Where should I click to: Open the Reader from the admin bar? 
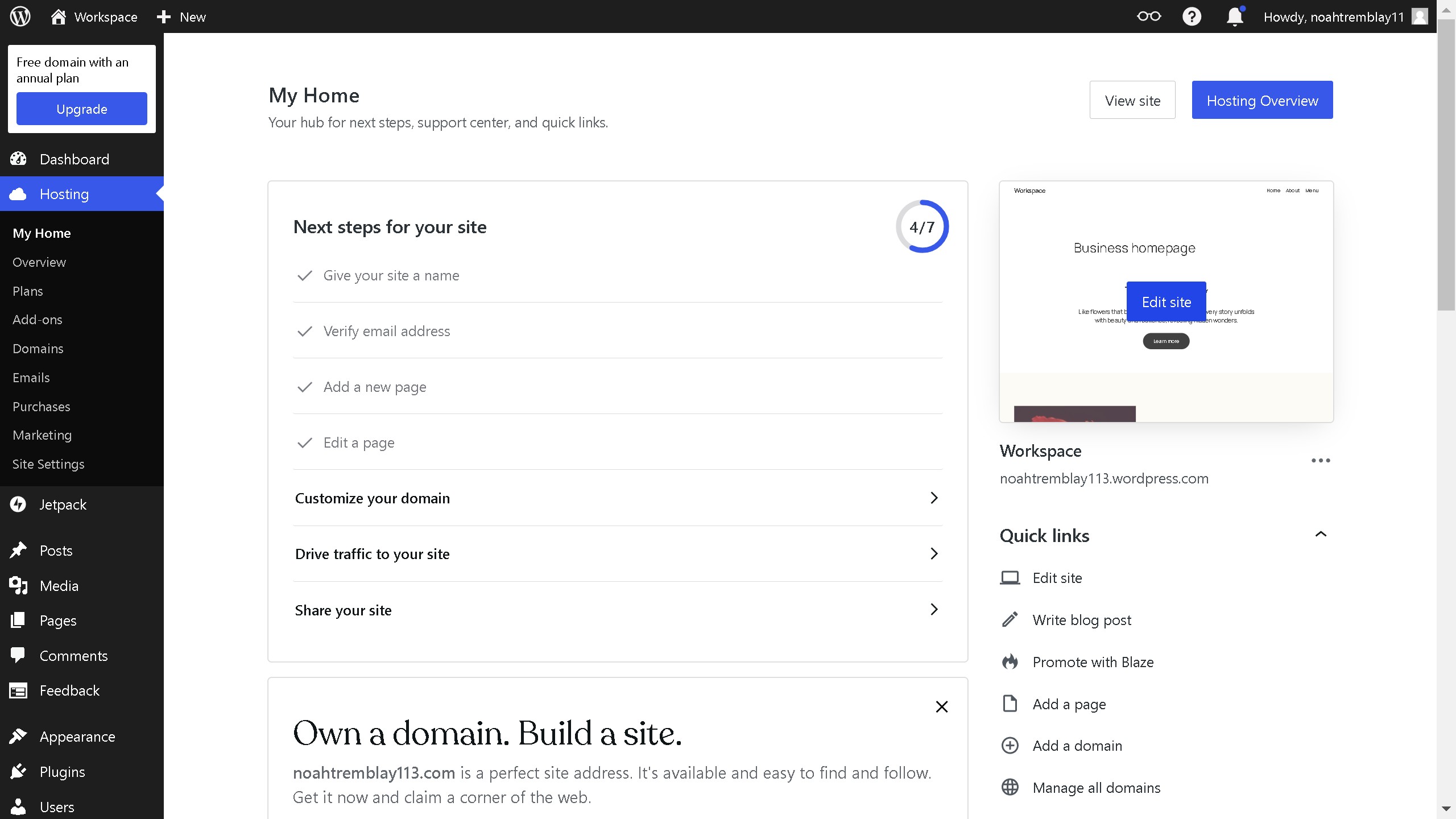pos(1148,16)
